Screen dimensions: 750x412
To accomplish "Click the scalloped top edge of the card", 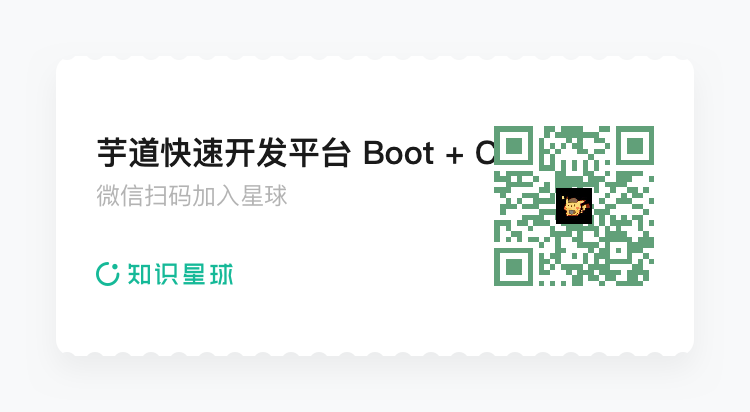I will point(375,58).
